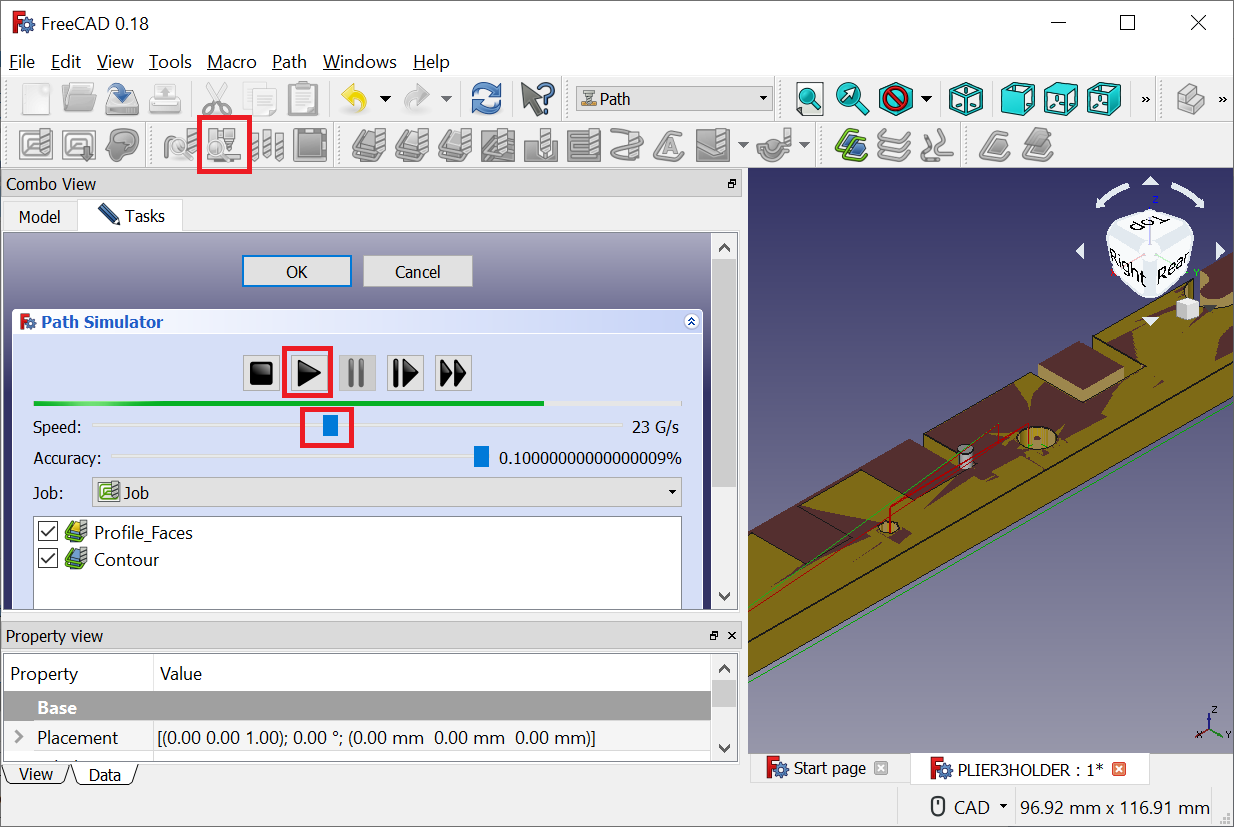Stop the simulation with square button
The height and width of the screenshot is (827, 1234).
261,373
